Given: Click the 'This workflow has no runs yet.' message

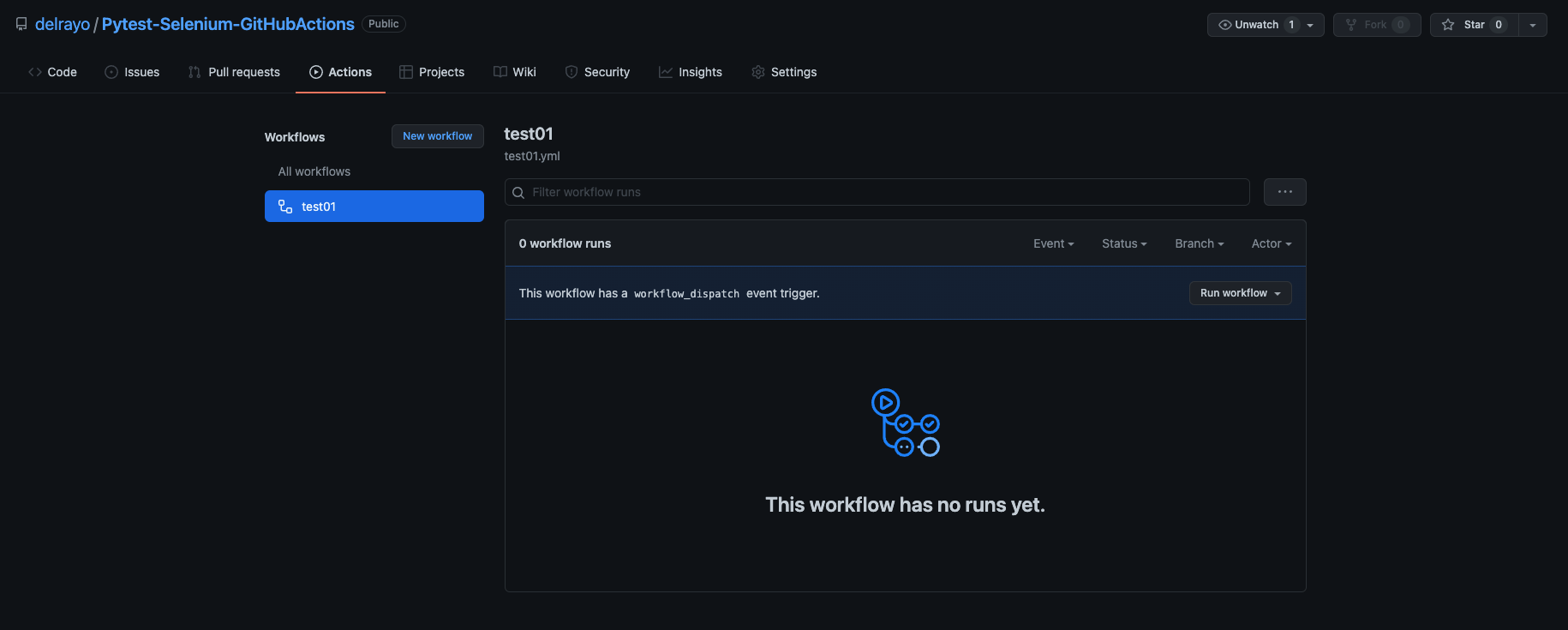Looking at the screenshot, I should tap(906, 505).
